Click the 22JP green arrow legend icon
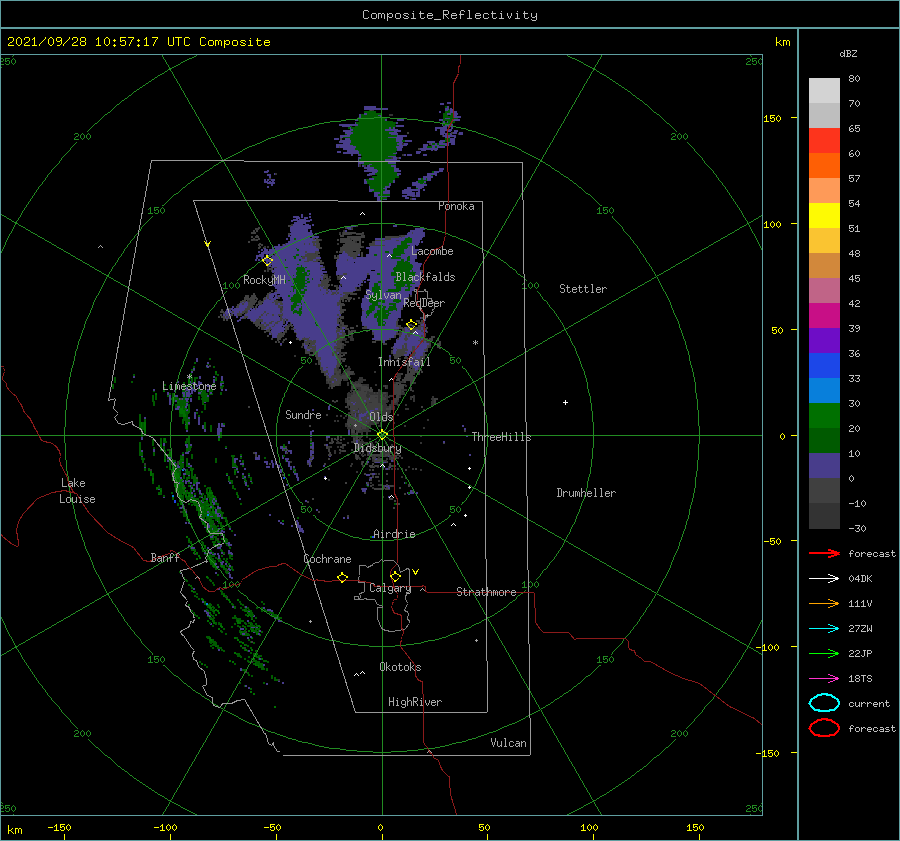 coord(824,653)
